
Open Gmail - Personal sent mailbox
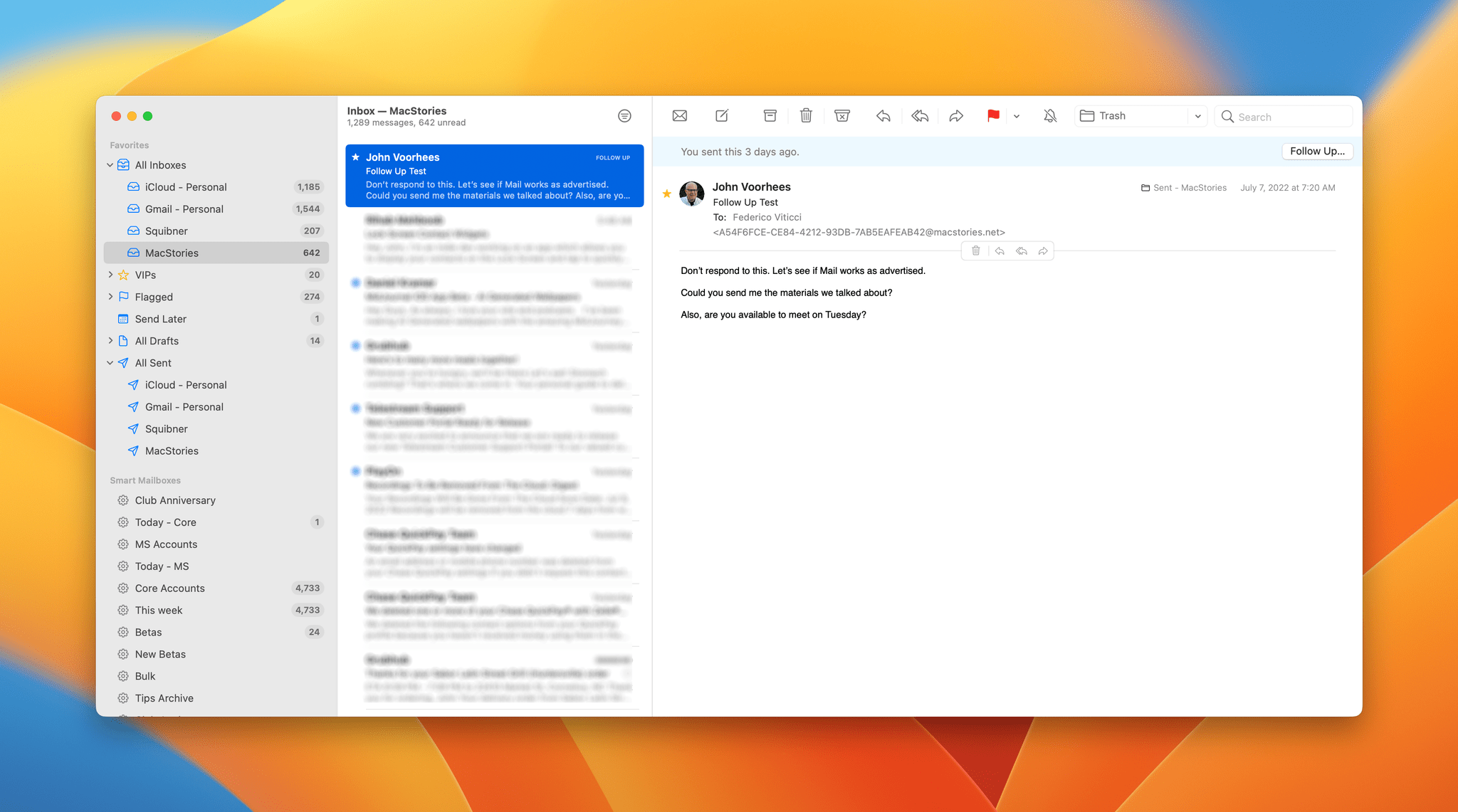[216, 407]
